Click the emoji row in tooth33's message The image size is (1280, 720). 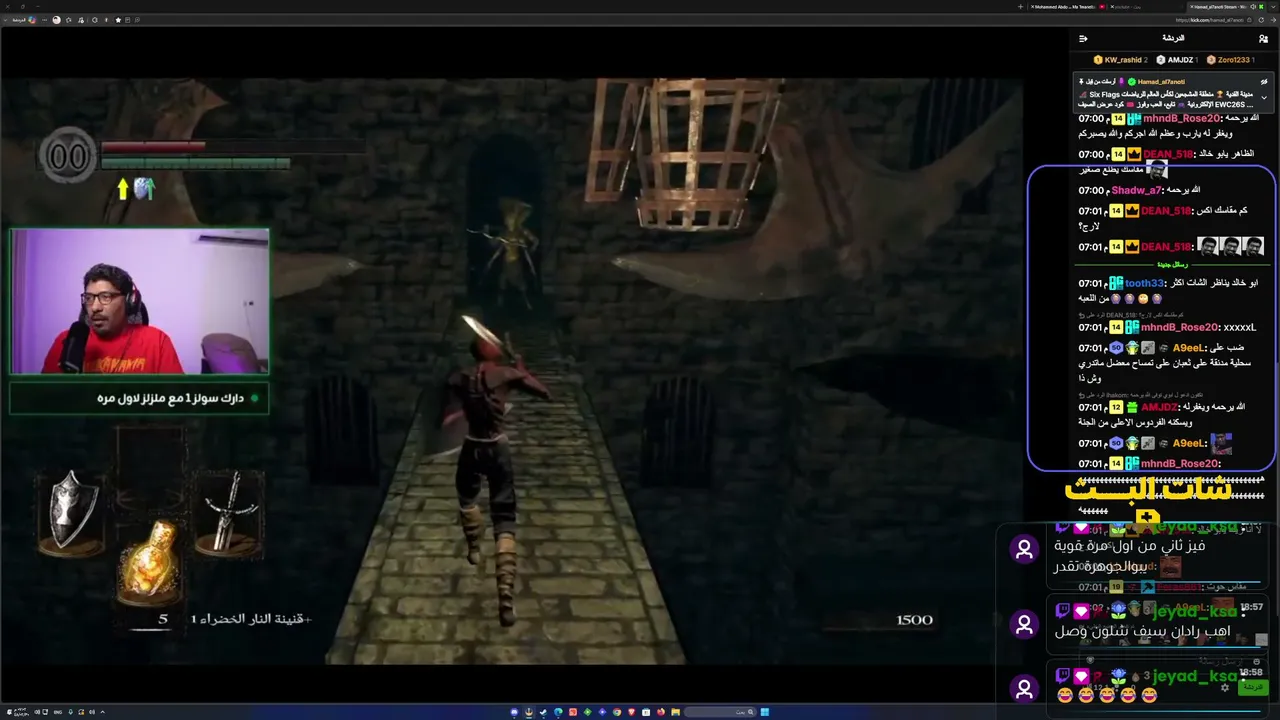coord(1137,298)
